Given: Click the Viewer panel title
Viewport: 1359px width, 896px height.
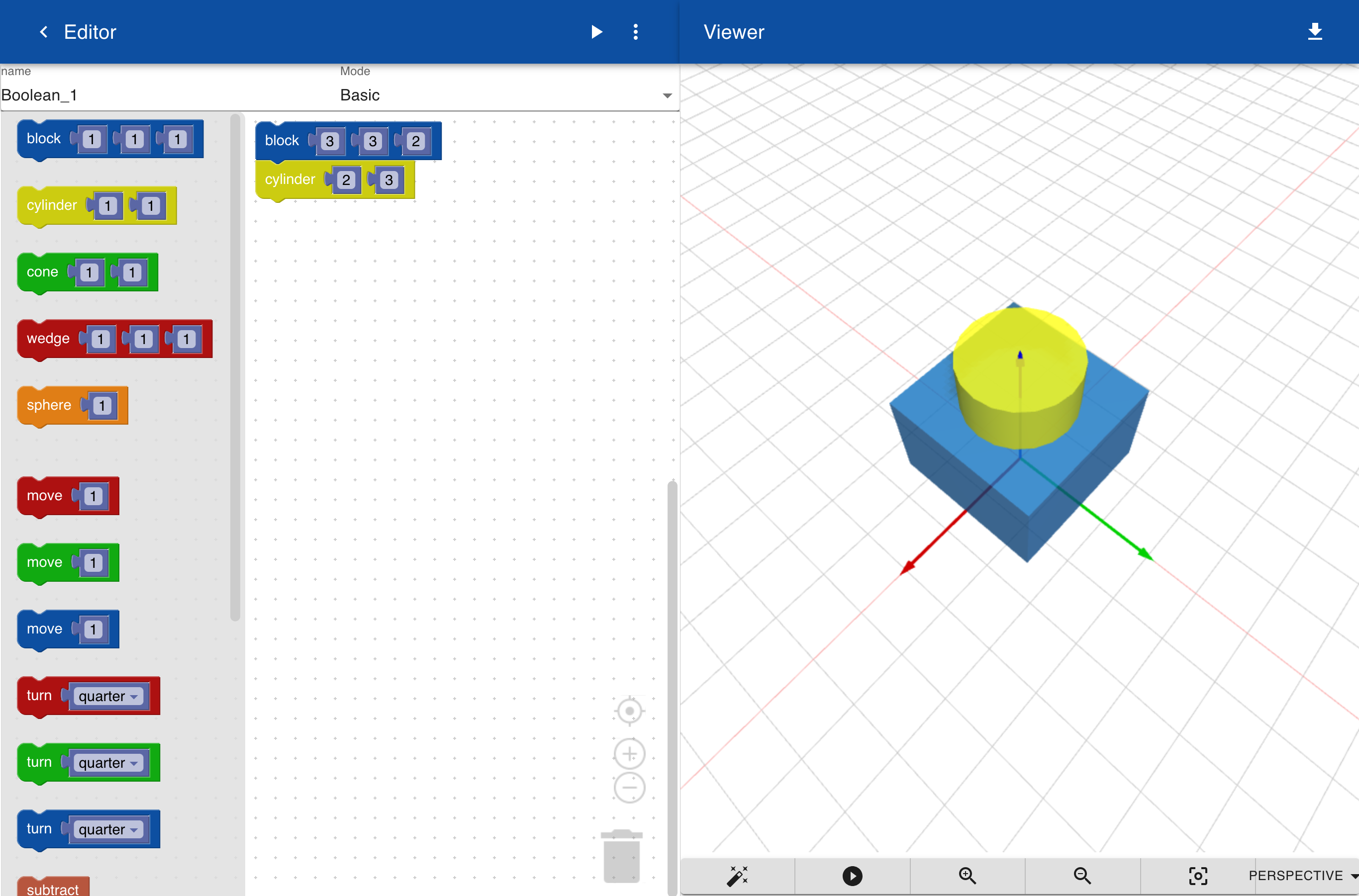Looking at the screenshot, I should click(x=734, y=32).
